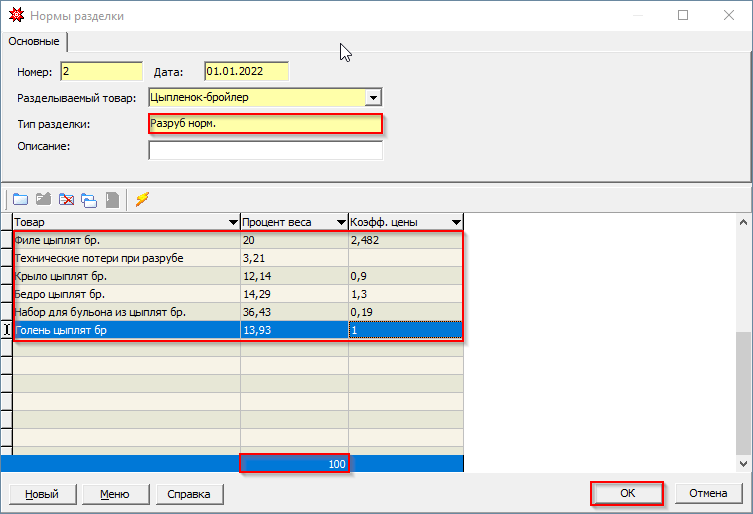
Task: Click the lightning bolt toolbar icon
Action: 142,198
